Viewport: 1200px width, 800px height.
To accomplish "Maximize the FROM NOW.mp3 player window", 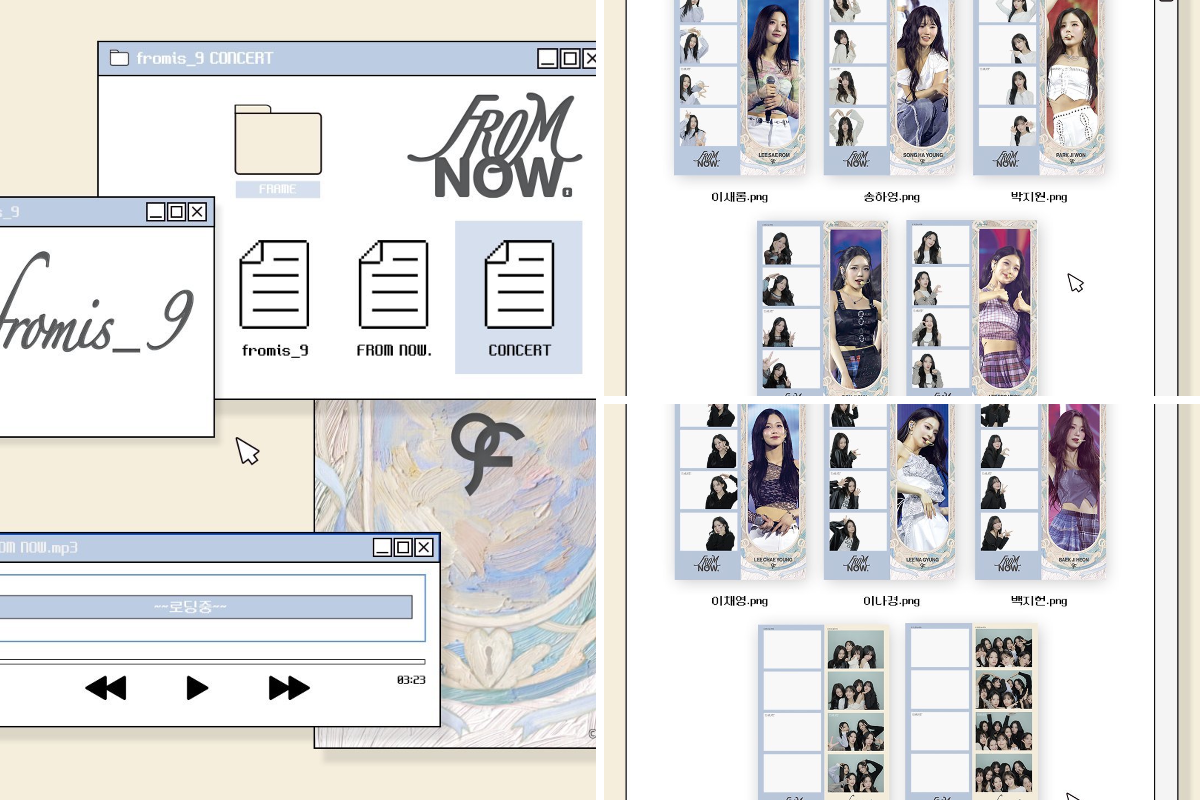I will coord(403,547).
